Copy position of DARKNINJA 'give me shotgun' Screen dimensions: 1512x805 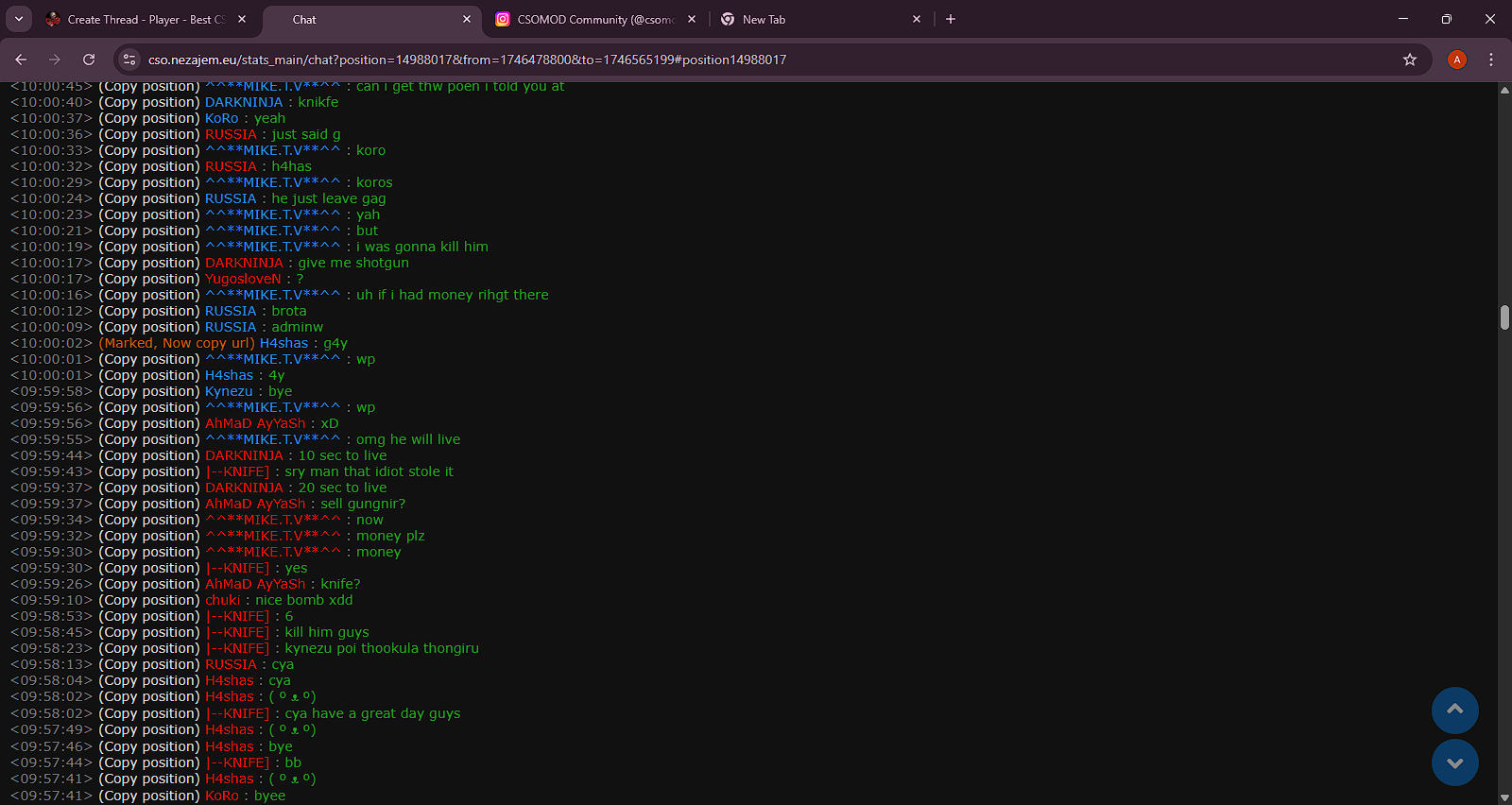149,263
